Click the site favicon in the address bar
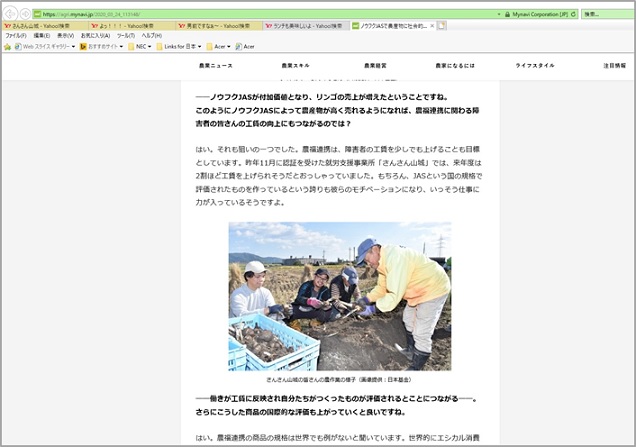 pos(37,14)
